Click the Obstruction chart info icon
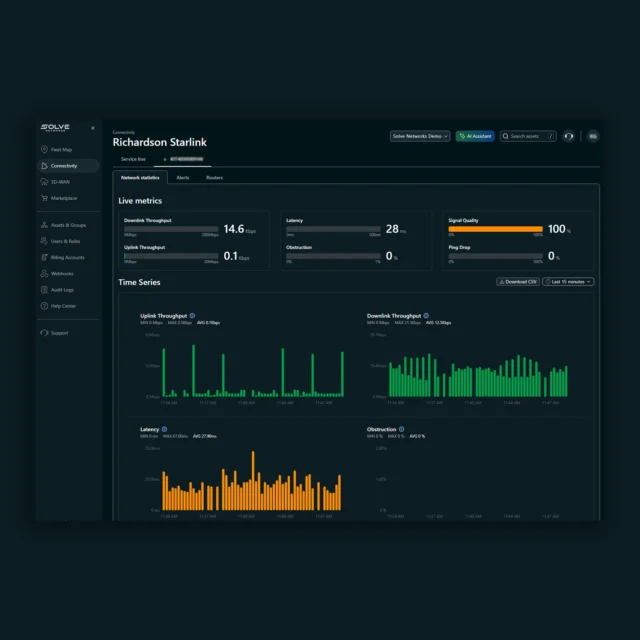Screen dimensions: 640x640 [403, 428]
